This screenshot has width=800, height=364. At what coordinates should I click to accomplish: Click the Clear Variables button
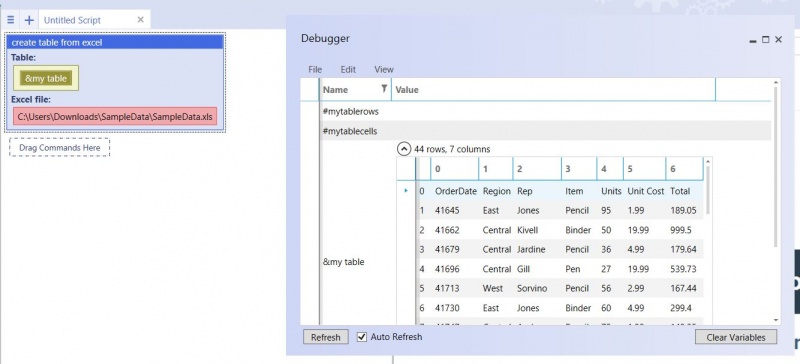pos(736,337)
